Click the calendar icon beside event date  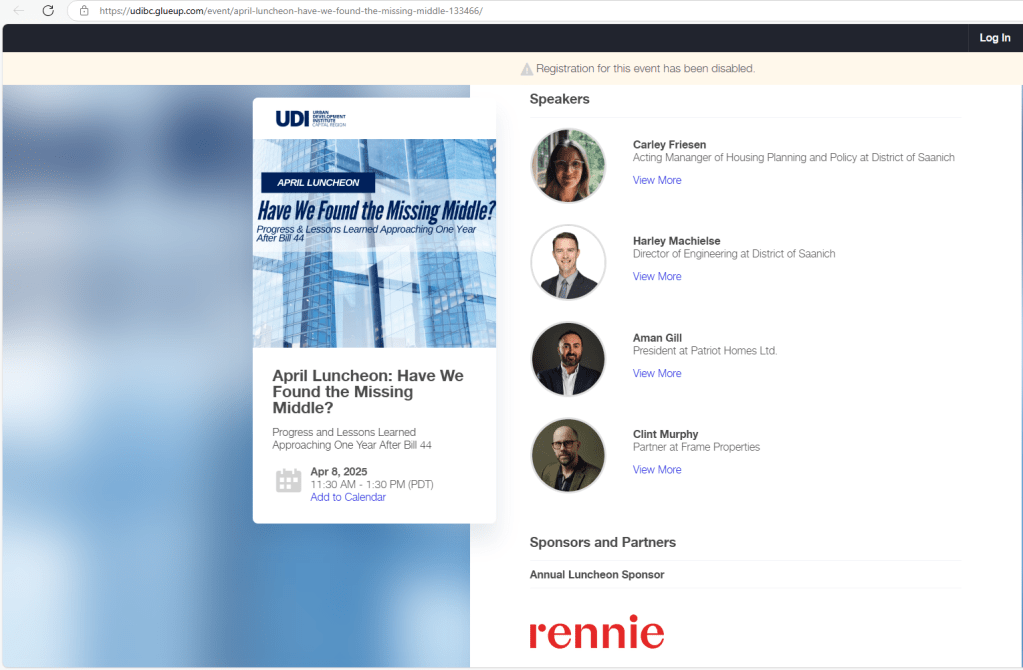pos(288,481)
